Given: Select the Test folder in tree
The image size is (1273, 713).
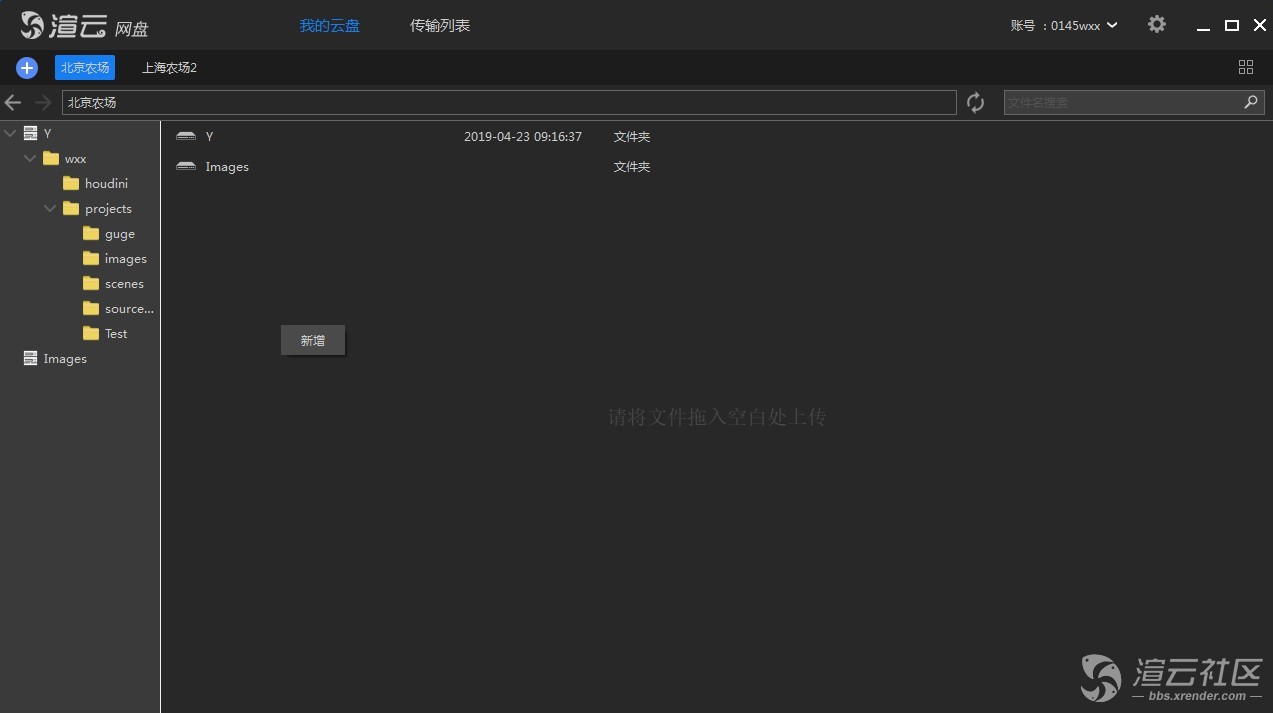Looking at the screenshot, I should pyautogui.click(x=115, y=334).
